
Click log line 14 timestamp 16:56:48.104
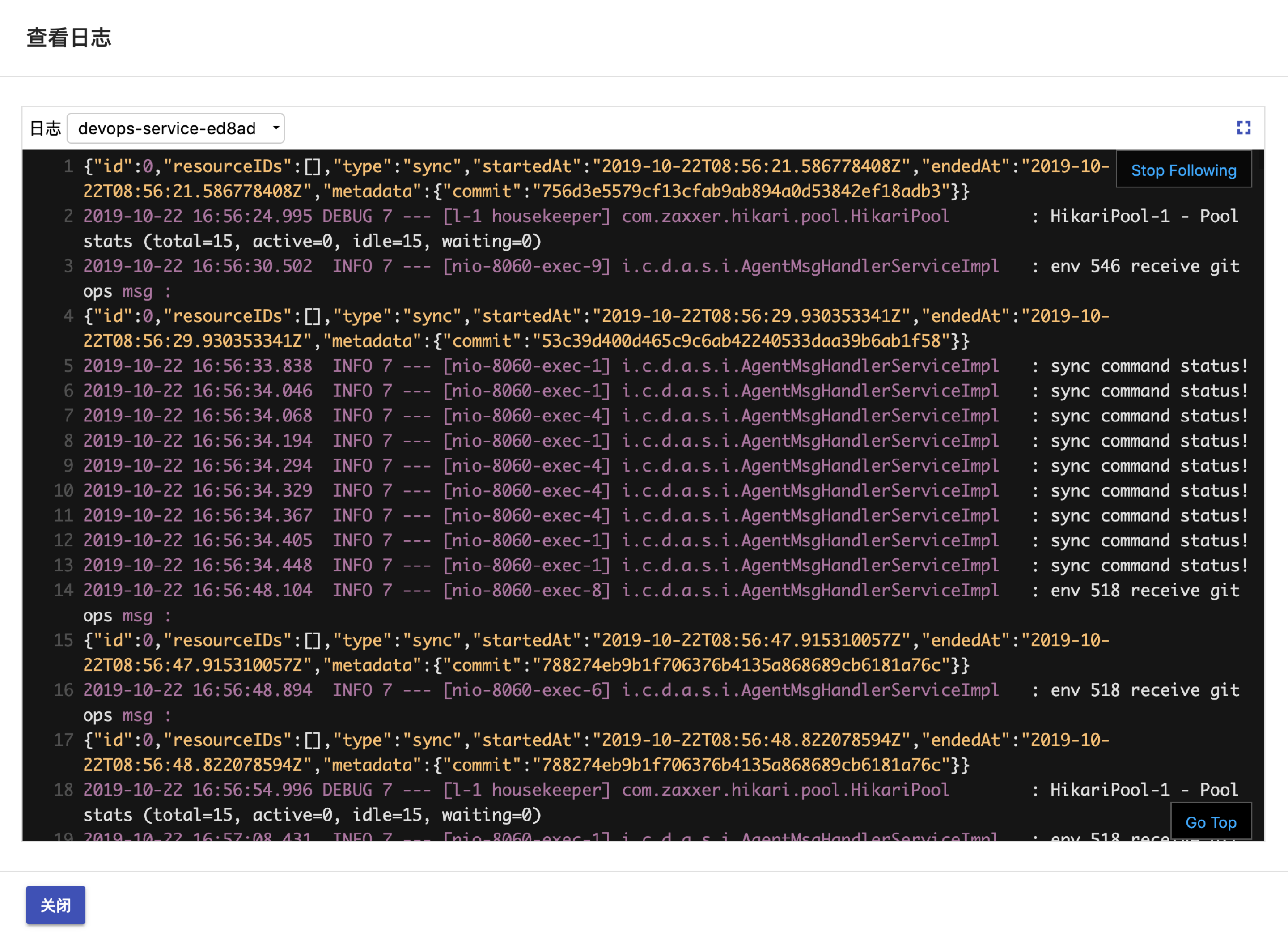pos(252,591)
